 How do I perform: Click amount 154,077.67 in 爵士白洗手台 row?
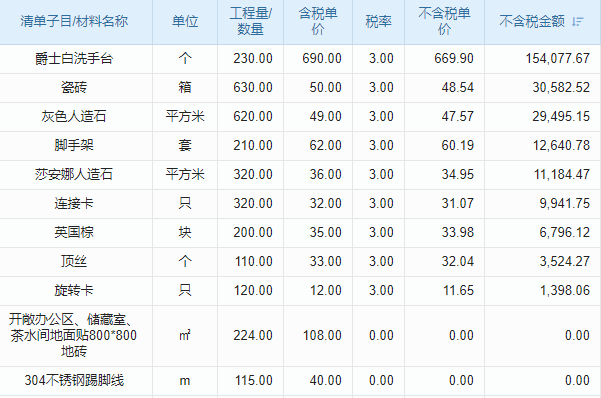click(557, 58)
